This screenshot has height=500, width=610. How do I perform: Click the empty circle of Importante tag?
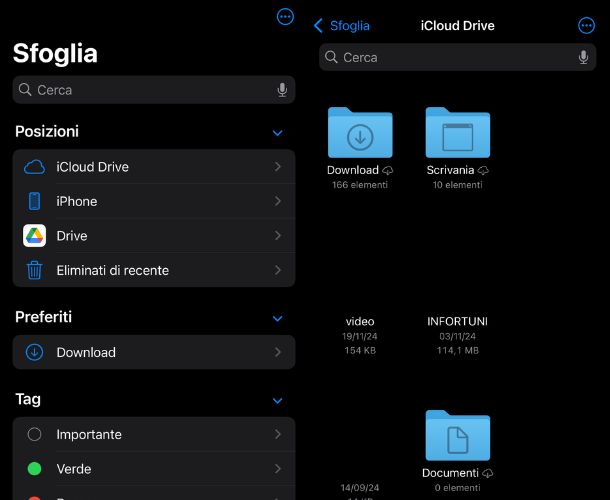(34, 434)
